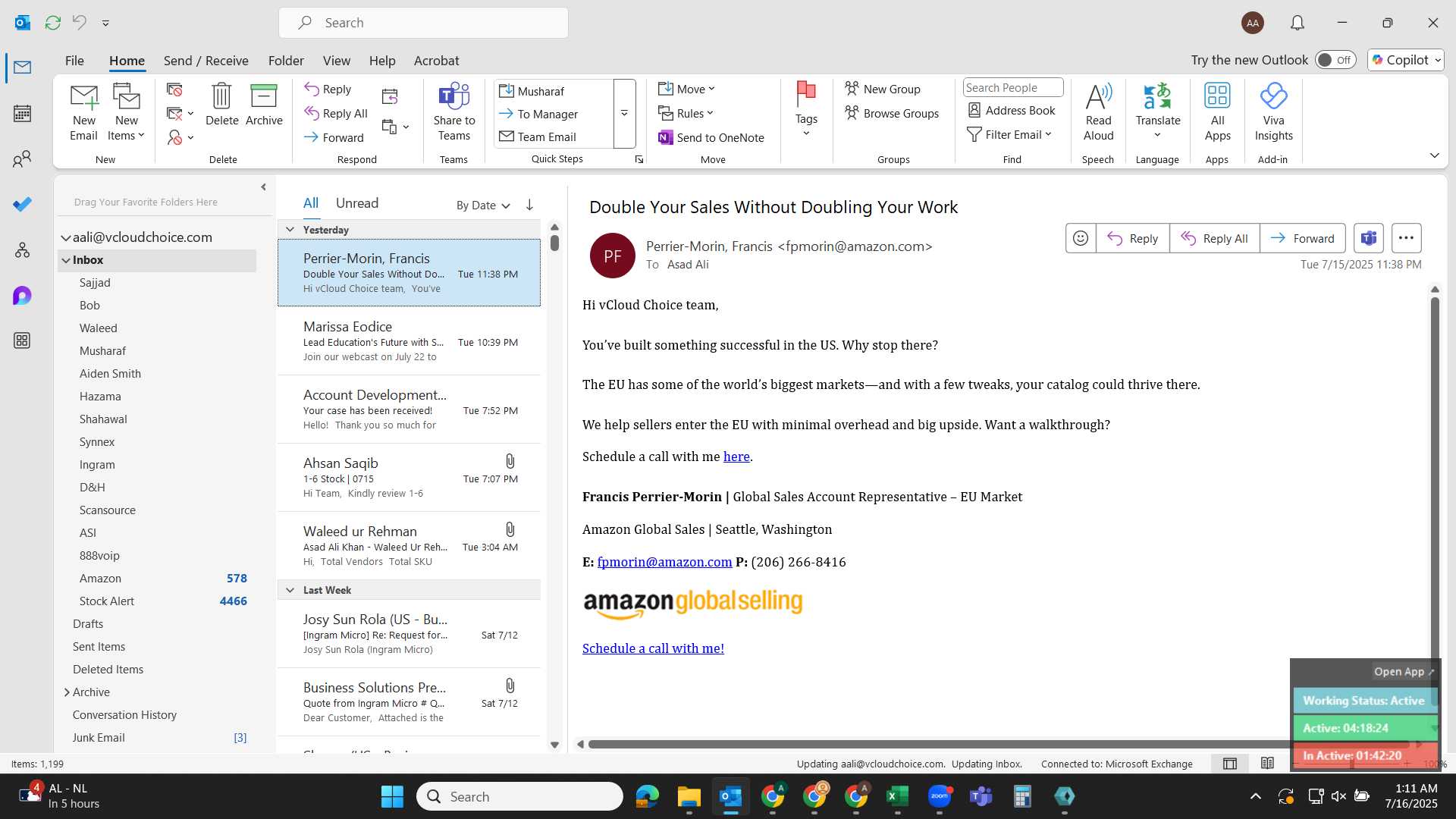Toggle the Try the new Outlook switch
This screenshot has width=1456, height=819.
click(1335, 60)
